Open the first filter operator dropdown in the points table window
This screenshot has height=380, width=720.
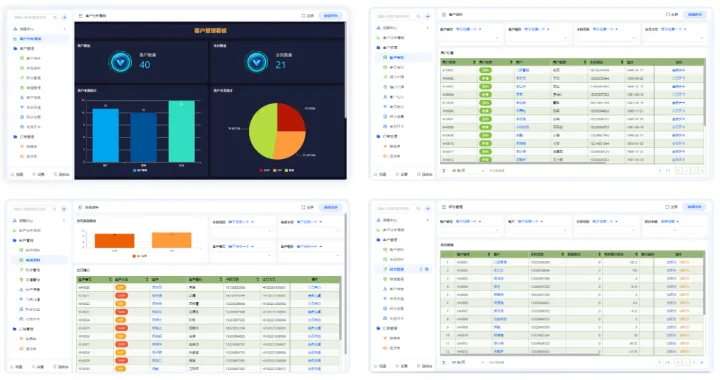click(x=468, y=222)
